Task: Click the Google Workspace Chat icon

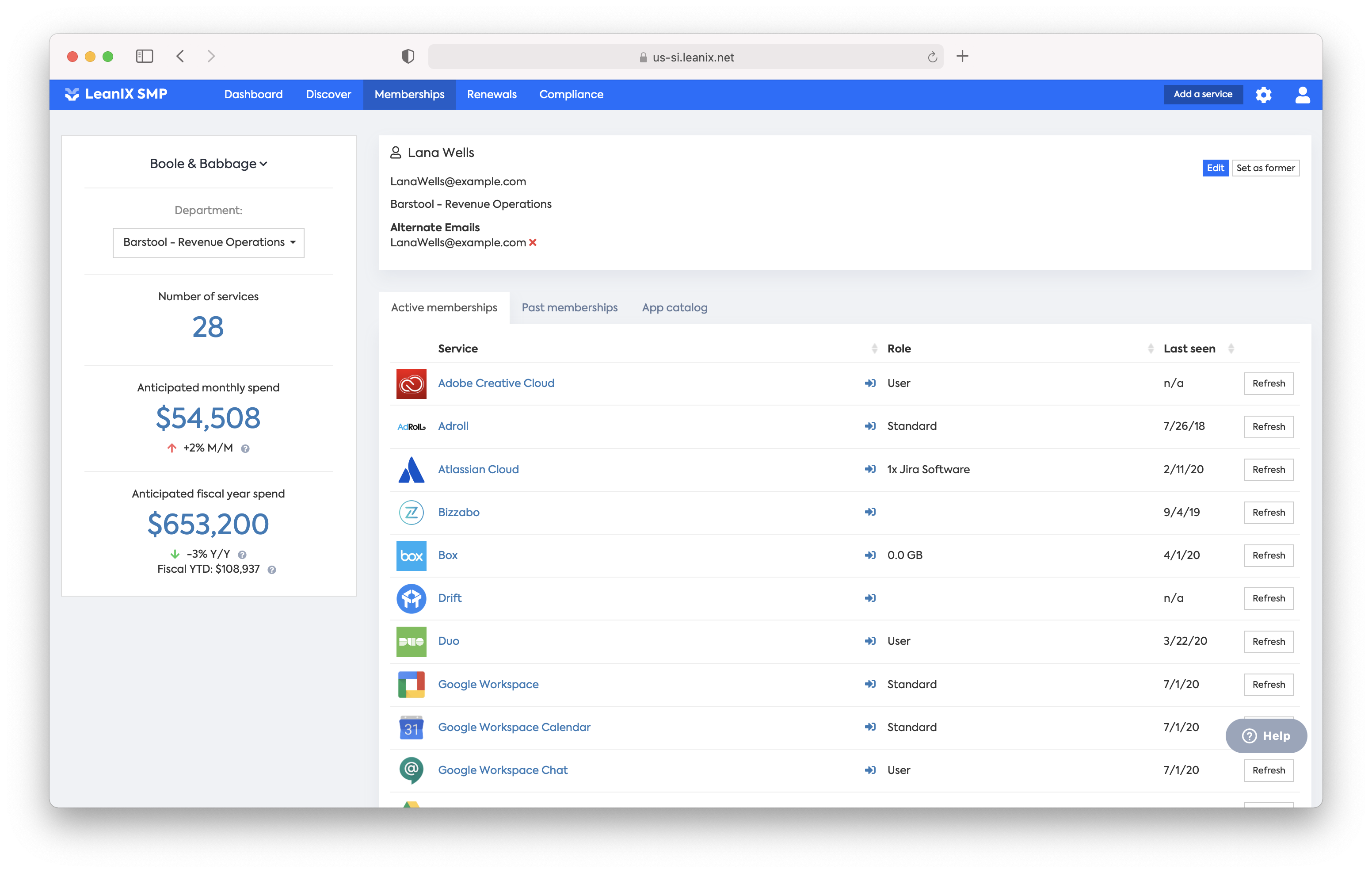Action: pos(411,770)
